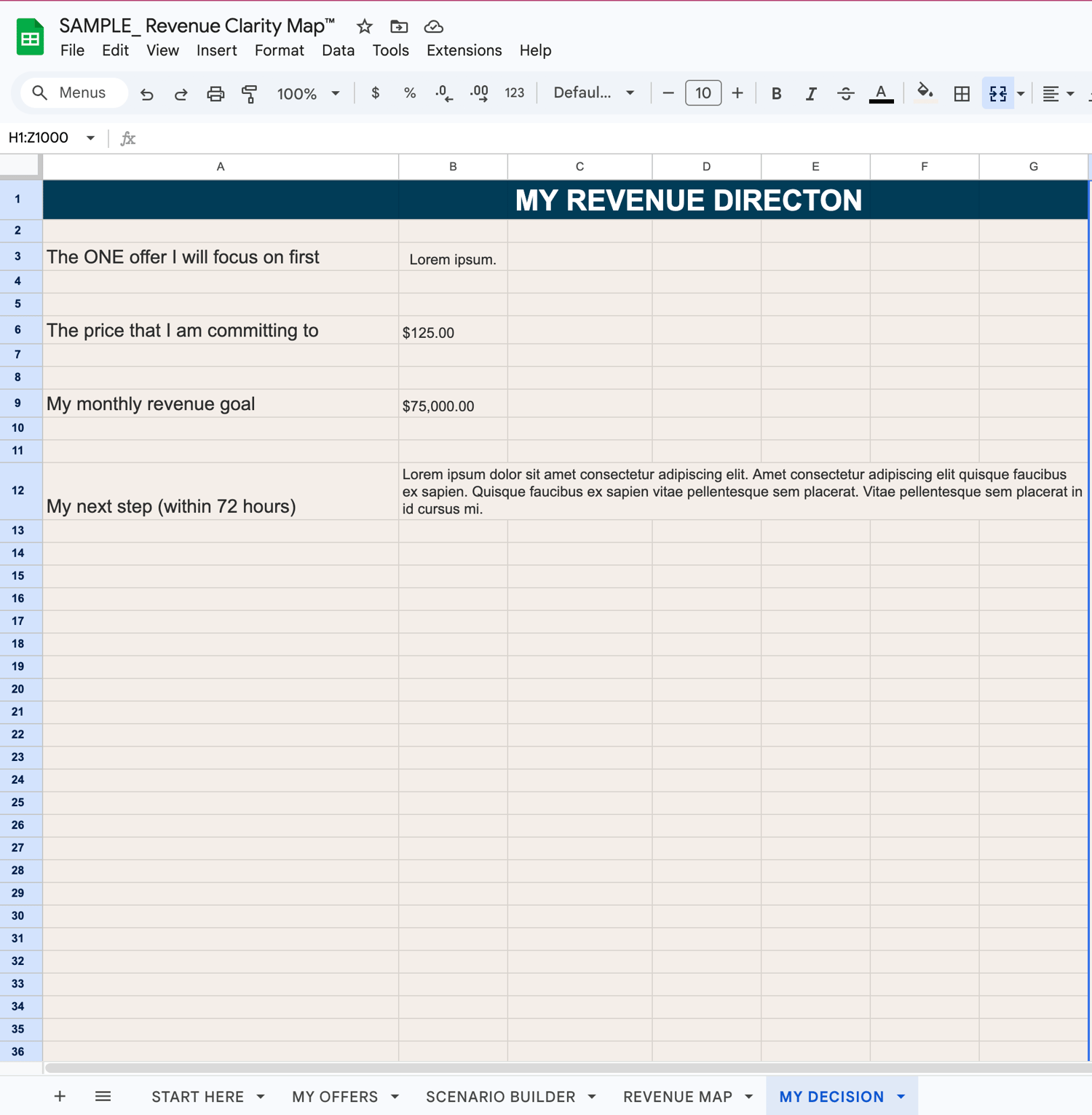Open the File menu
Viewport: 1092px width, 1115px height.
pyautogui.click(x=72, y=50)
